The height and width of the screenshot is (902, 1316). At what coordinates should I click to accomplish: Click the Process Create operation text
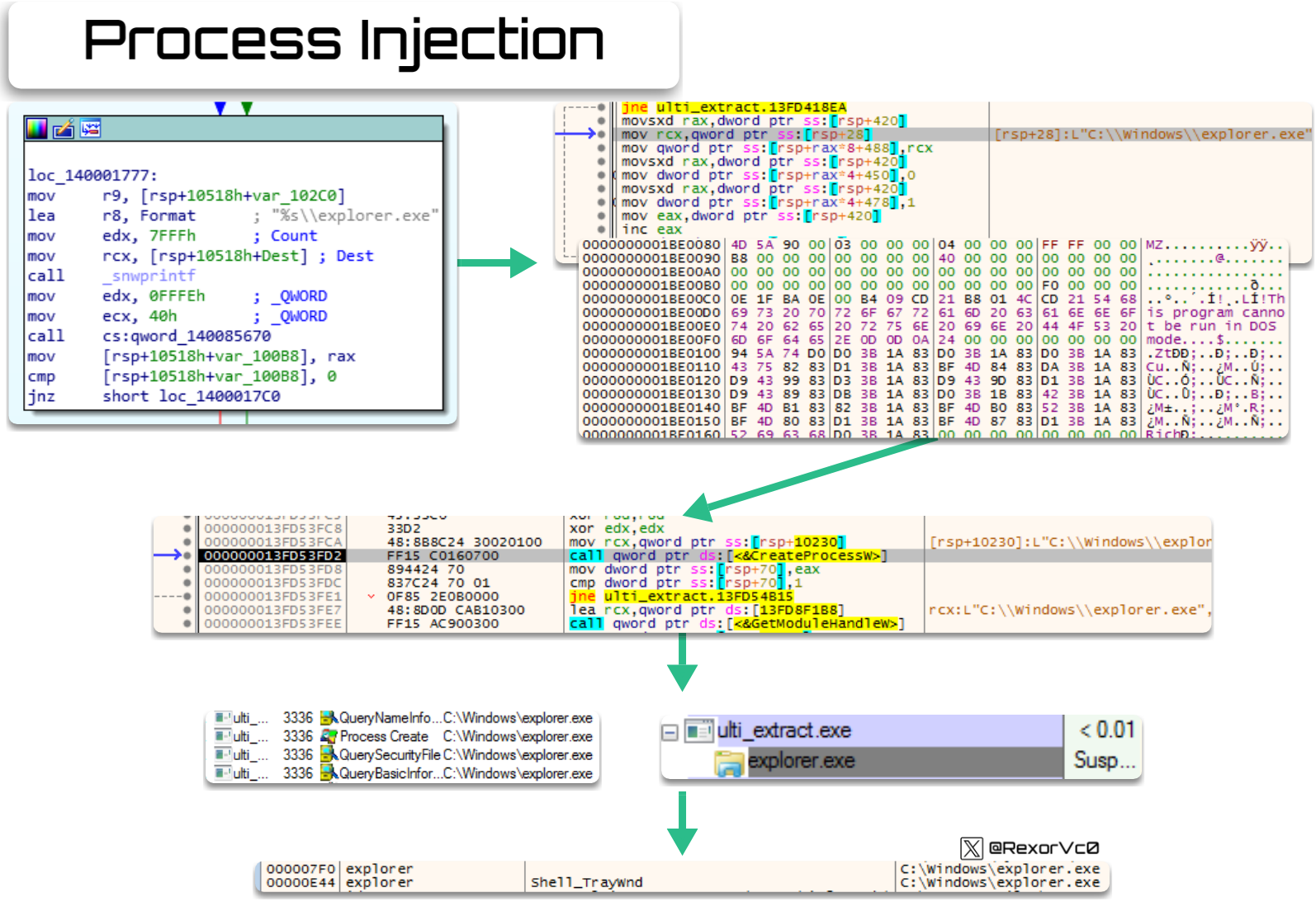tap(384, 736)
